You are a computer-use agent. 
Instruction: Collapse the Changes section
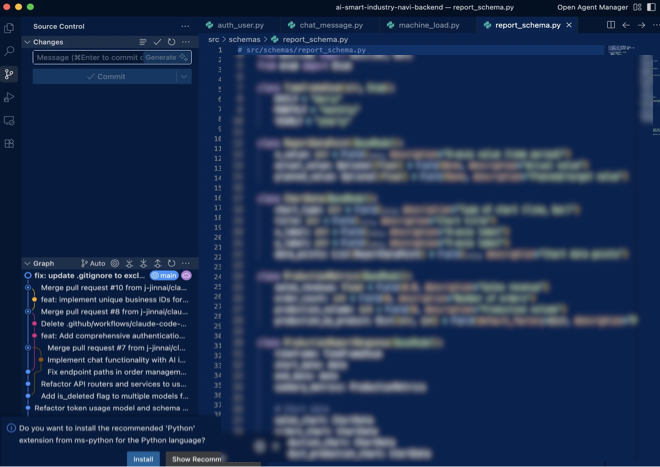pyautogui.click(x=27, y=42)
